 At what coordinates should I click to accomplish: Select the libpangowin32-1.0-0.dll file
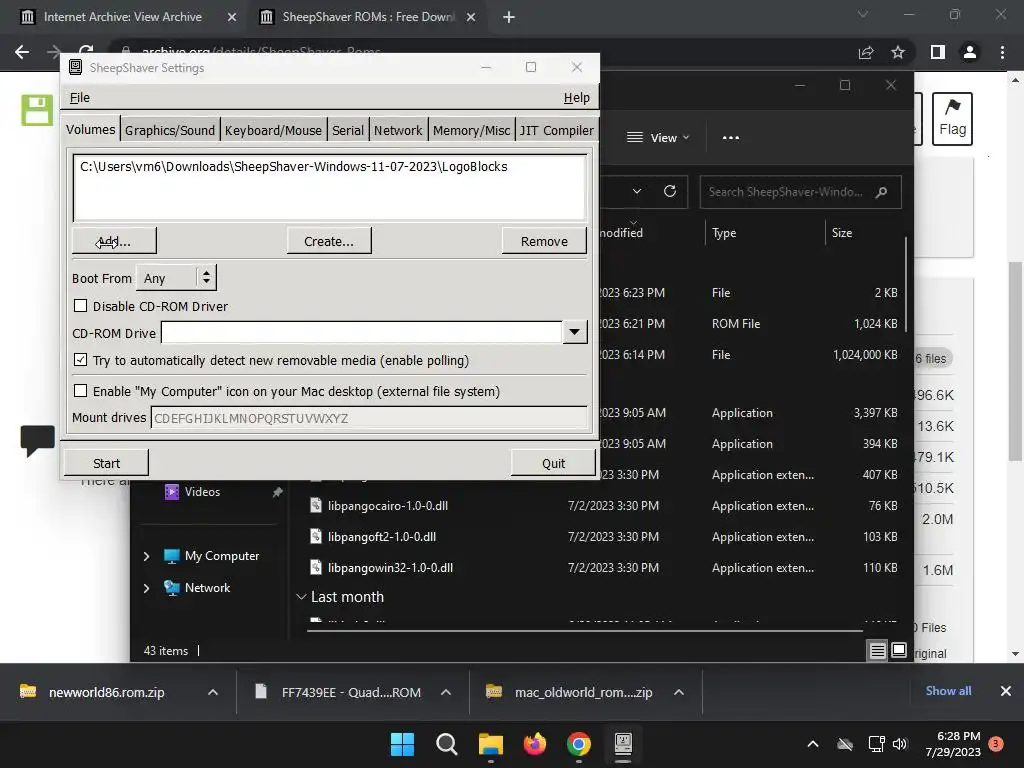pos(391,568)
